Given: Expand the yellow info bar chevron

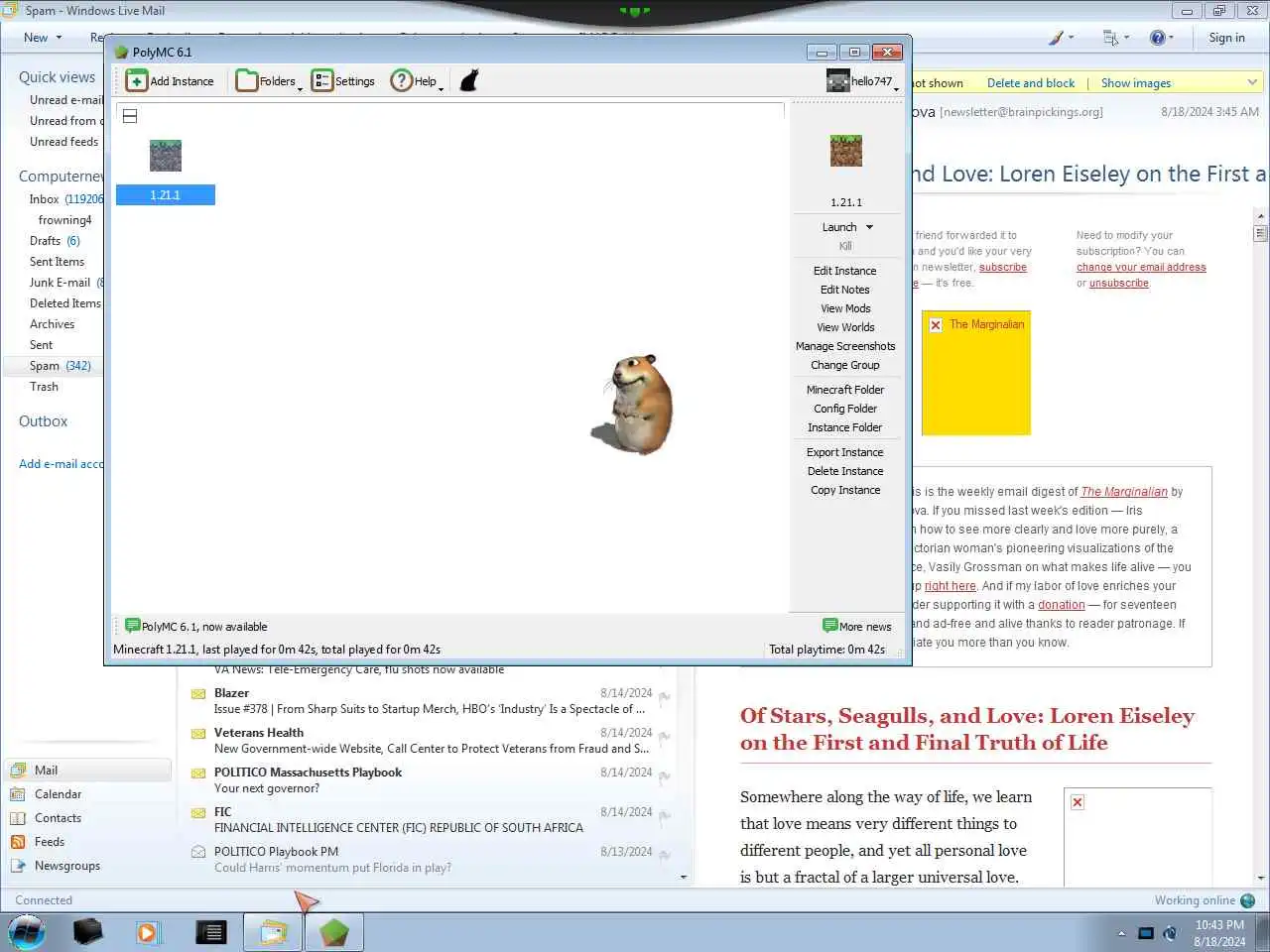Looking at the screenshot, I should (1252, 82).
